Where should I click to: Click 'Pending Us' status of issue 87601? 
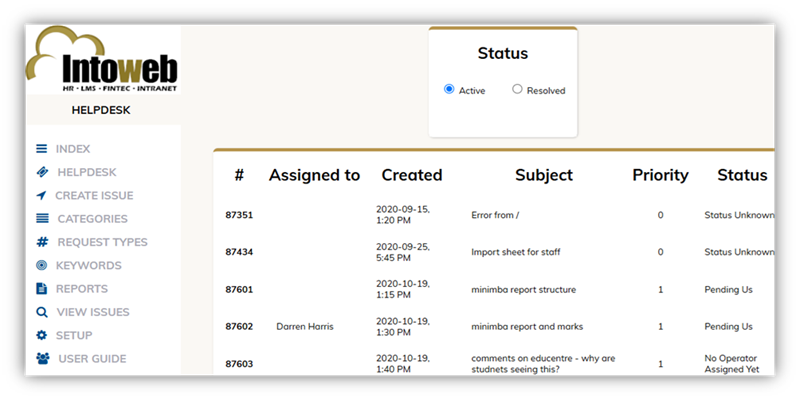point(728,290)
